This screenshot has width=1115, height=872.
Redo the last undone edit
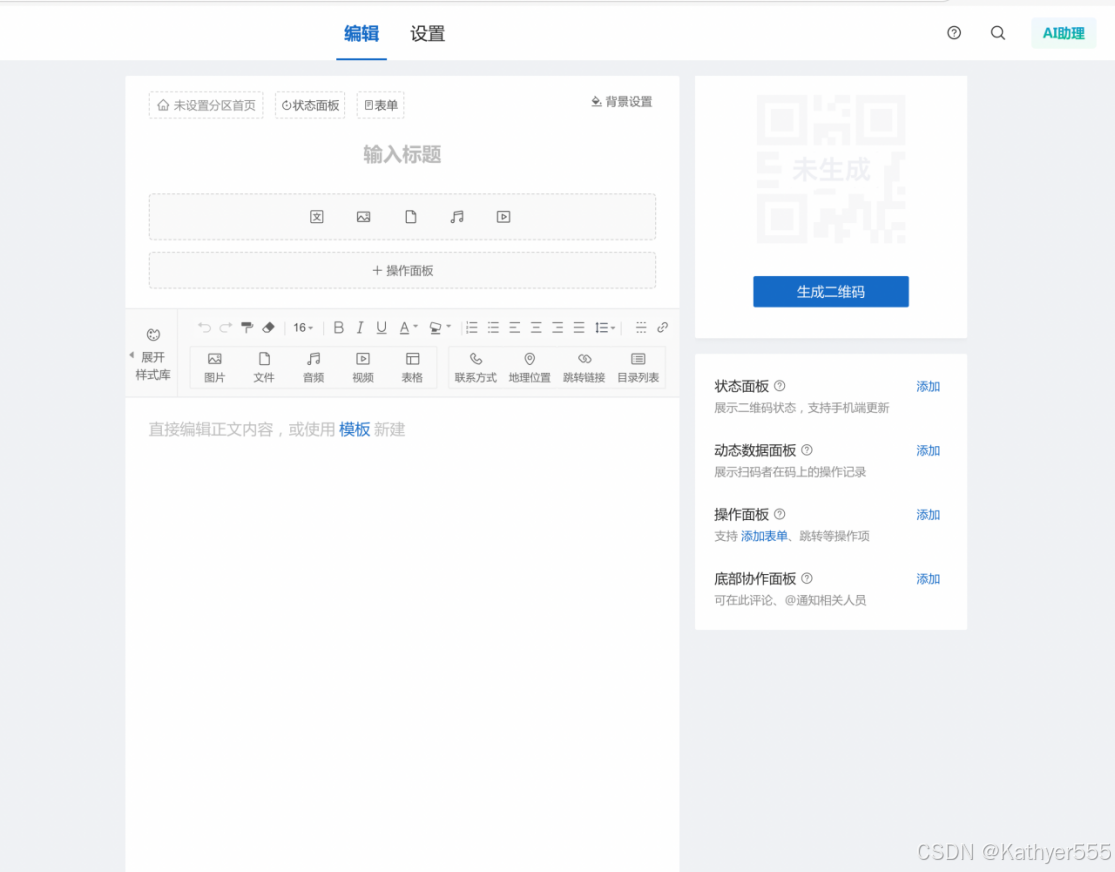[225, 327]
